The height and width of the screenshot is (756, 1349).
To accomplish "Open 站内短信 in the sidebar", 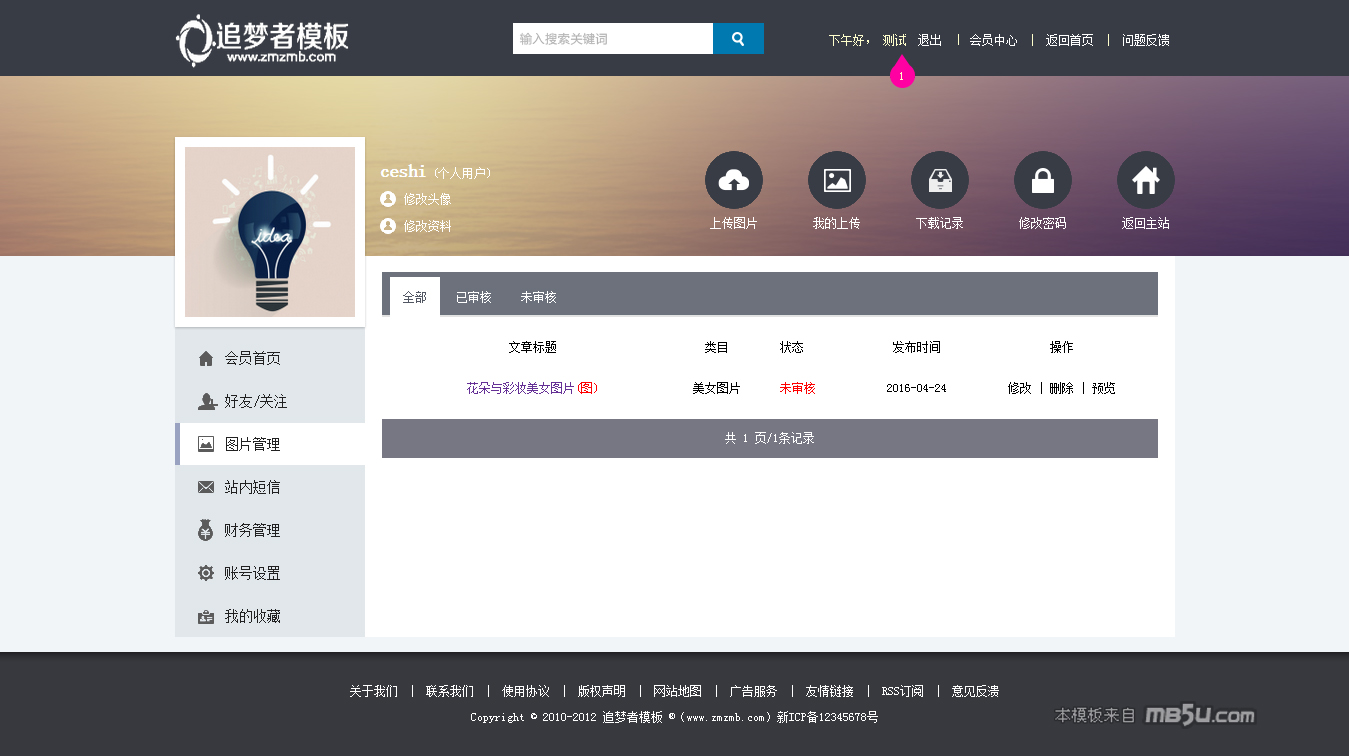I will tap(252, 487).
